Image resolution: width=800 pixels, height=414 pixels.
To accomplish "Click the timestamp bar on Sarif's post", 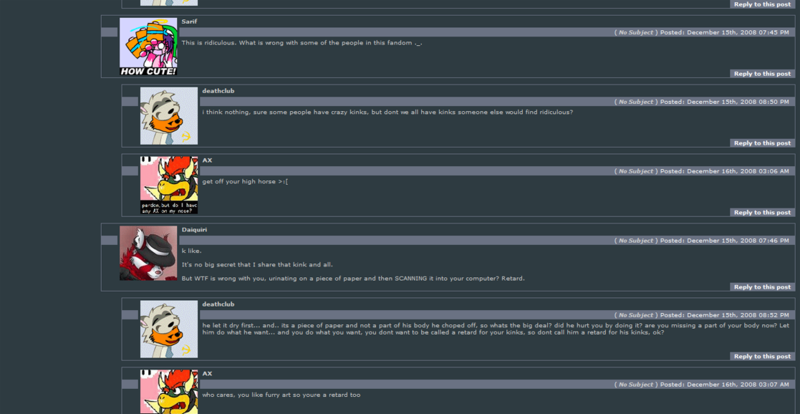I will pyautogui.click(x=487, y=32).
